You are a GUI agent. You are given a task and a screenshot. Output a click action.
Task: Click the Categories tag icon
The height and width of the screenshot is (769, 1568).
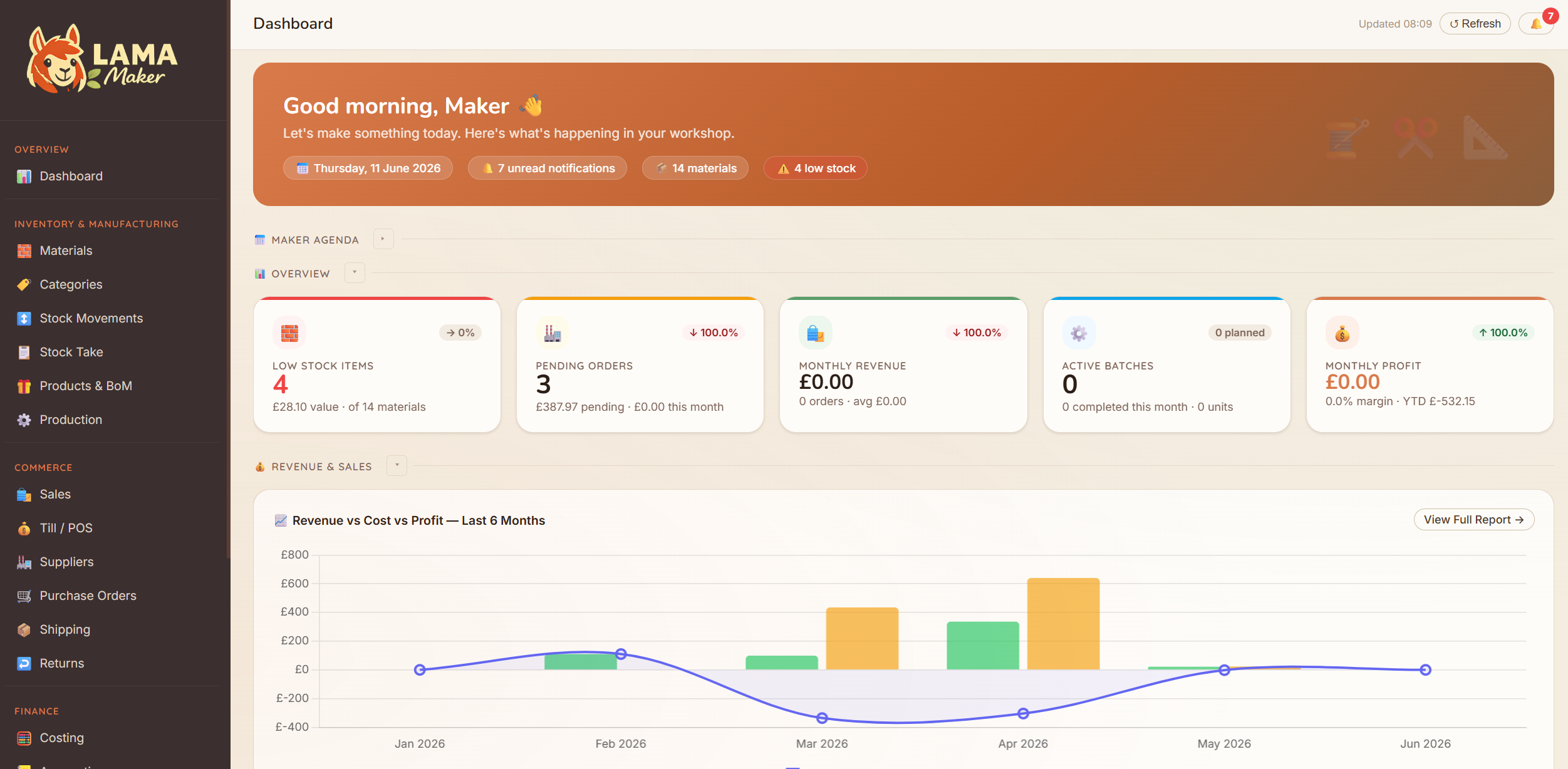(24, 285)
